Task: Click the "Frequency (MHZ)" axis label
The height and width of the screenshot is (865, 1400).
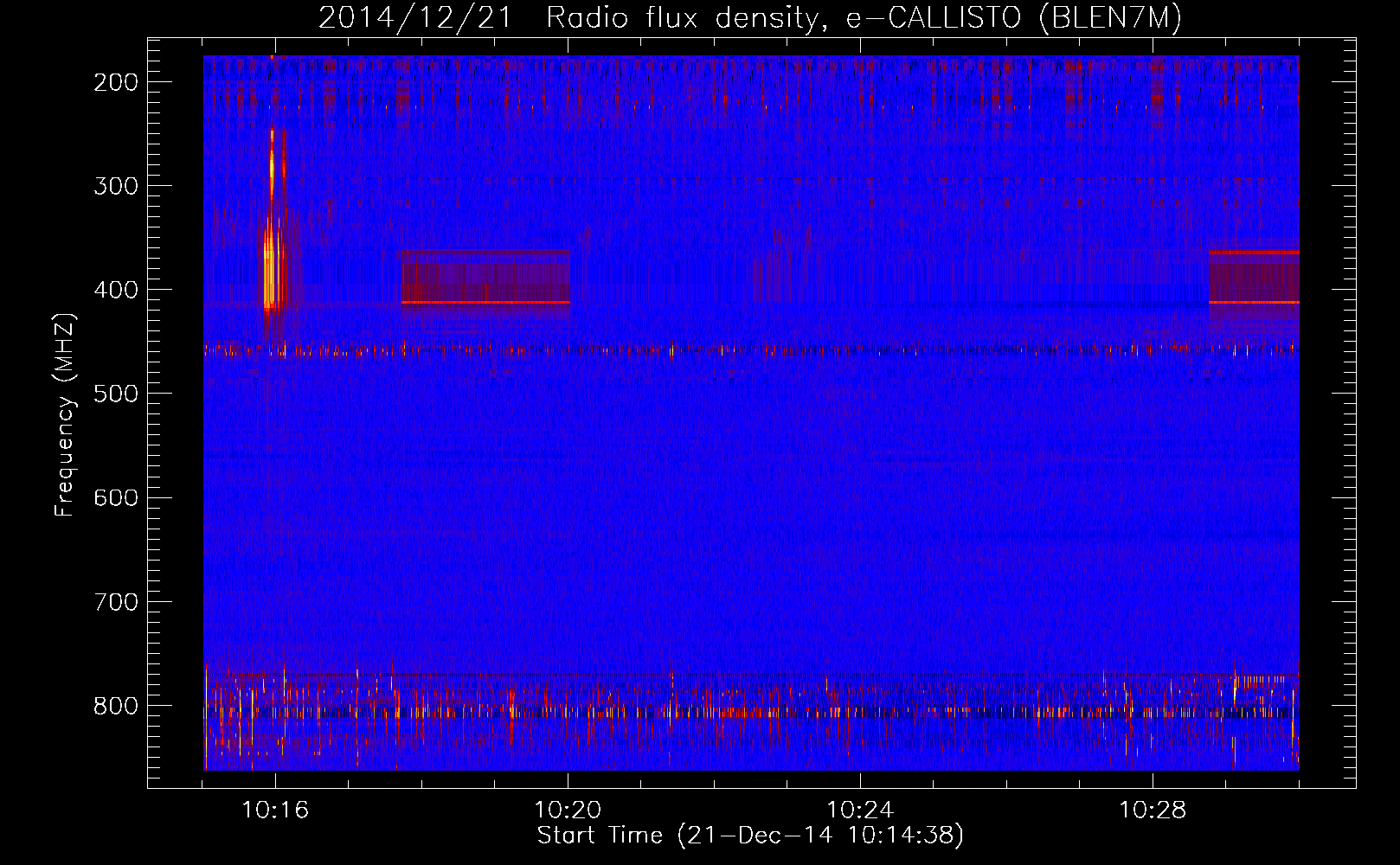Action: pos(65,414)
